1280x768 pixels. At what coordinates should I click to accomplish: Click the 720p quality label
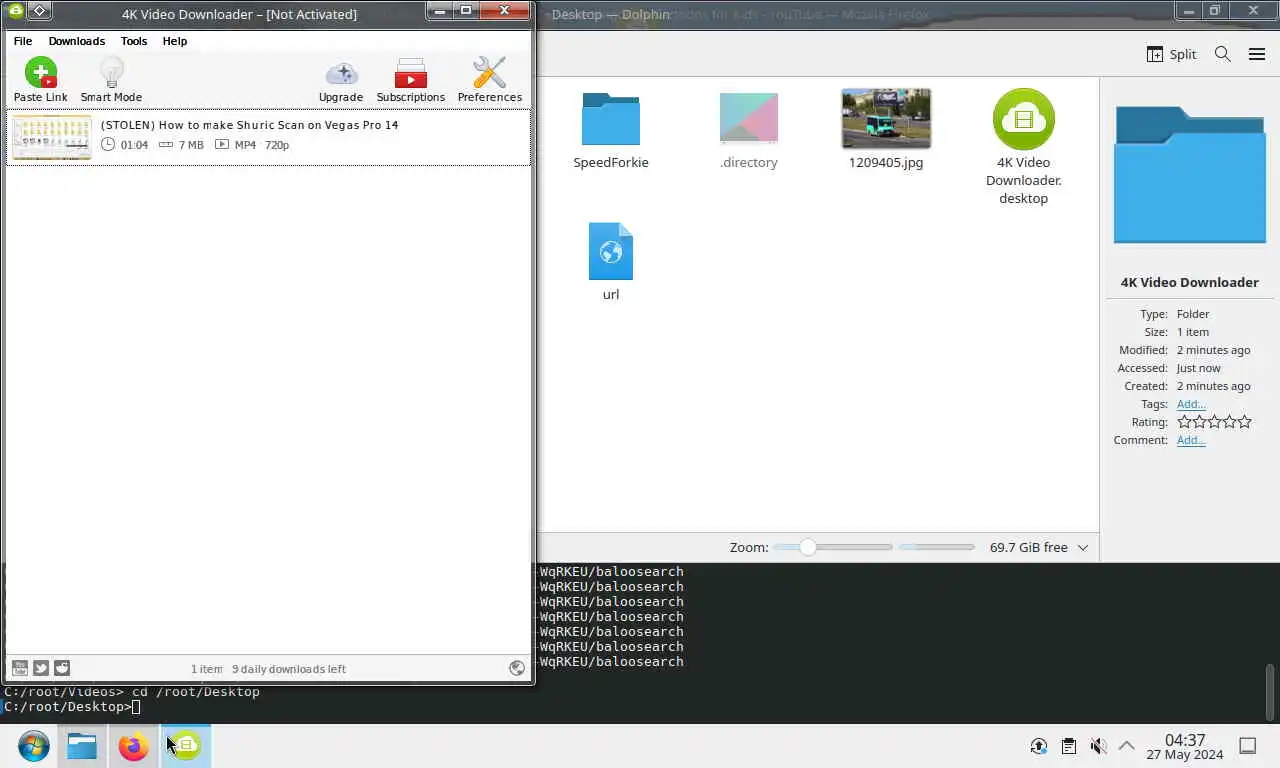coord(277,145)
